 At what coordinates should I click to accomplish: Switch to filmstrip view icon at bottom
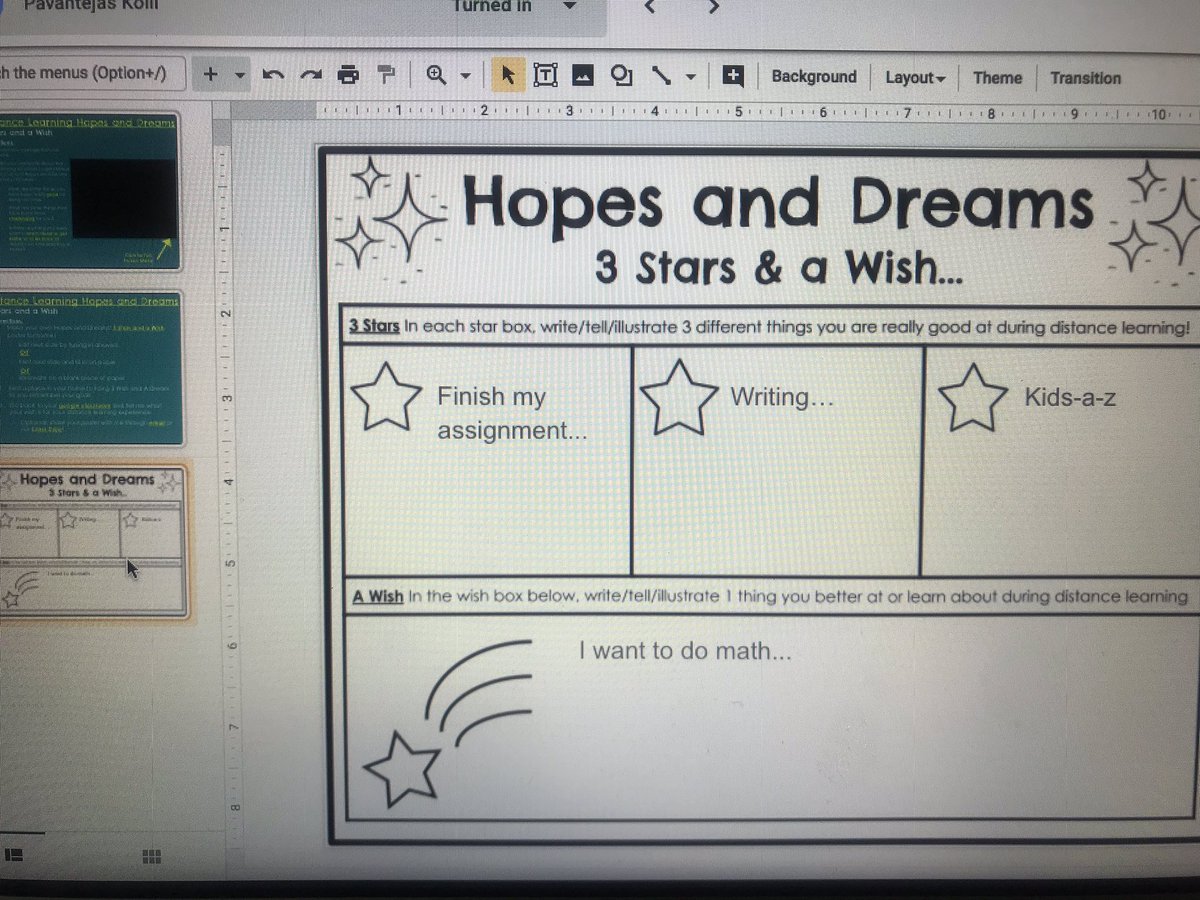[14, 855]
